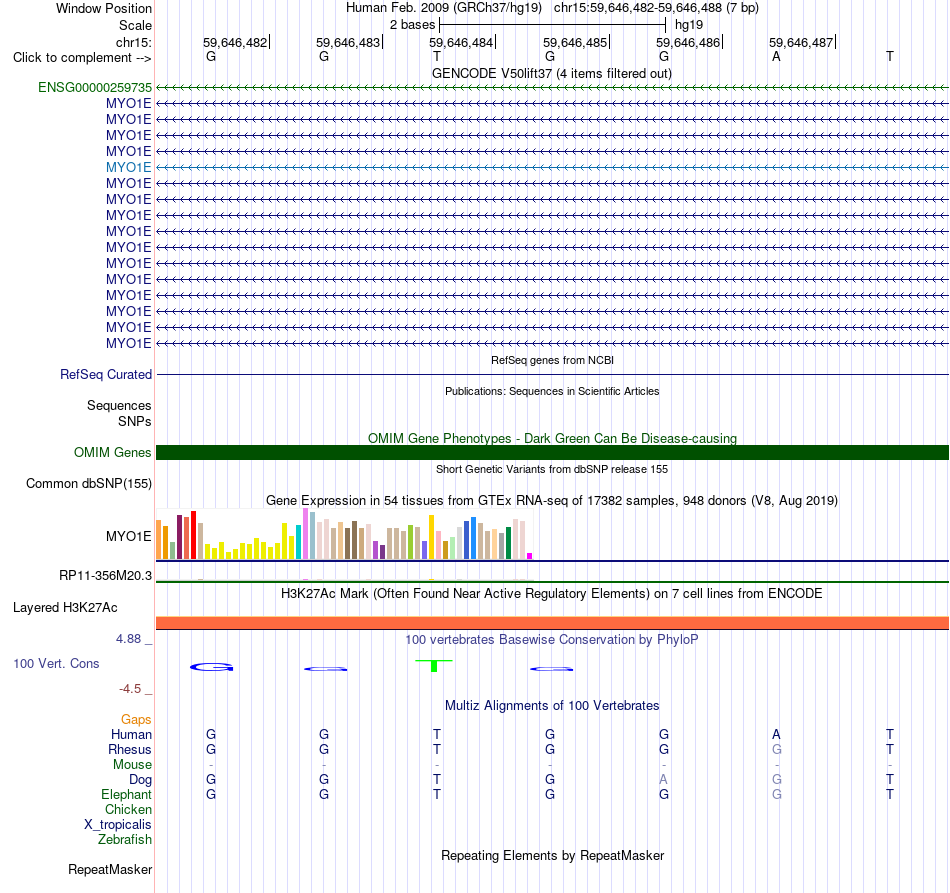Select the Chicken alignment row label
The width and height of the screenshot is (950, 893).
coord(128,809)
